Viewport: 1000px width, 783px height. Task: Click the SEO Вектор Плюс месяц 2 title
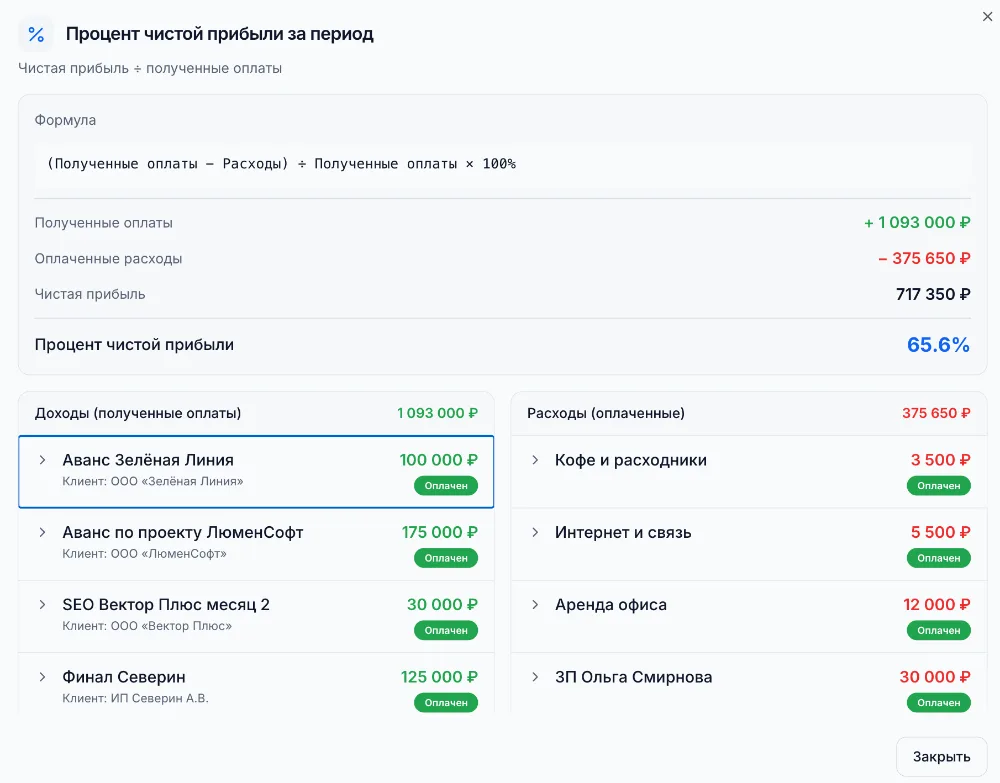(x=166, y=604)
